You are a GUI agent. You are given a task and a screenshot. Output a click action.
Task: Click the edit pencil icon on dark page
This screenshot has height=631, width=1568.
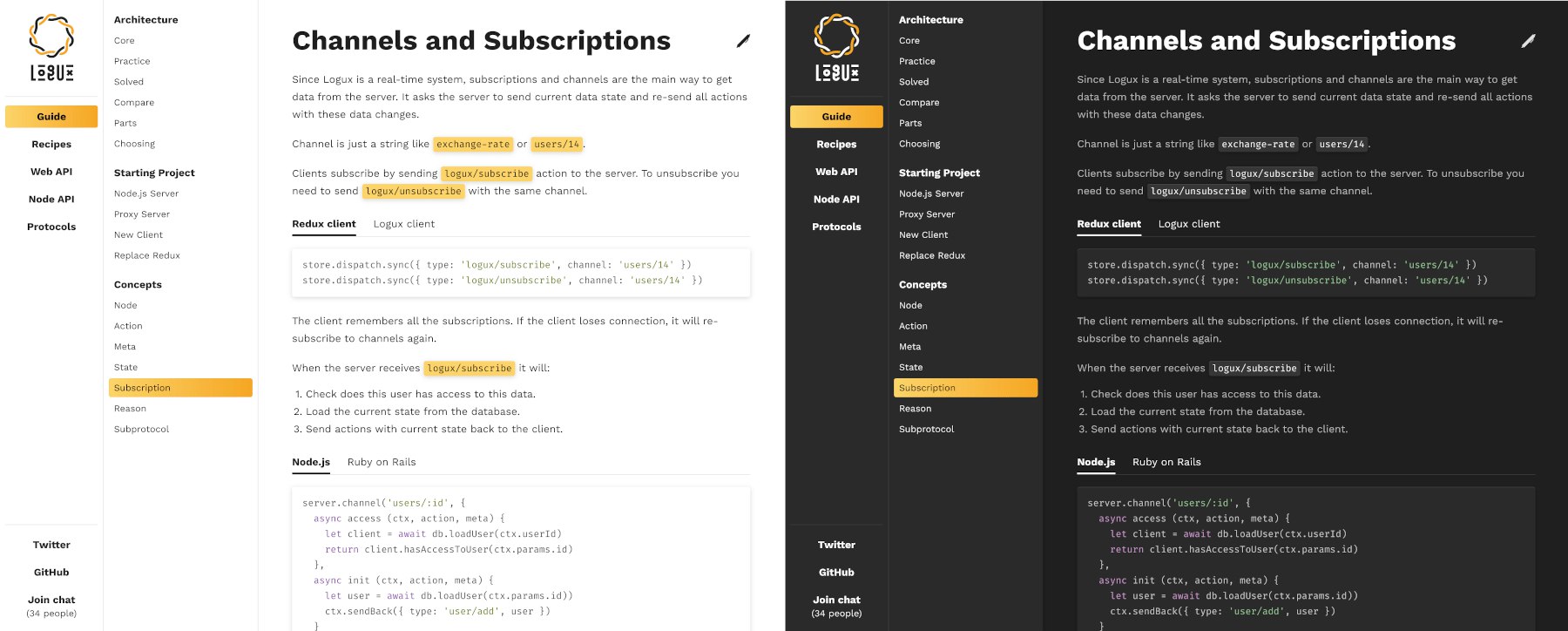click(1528, 41)
